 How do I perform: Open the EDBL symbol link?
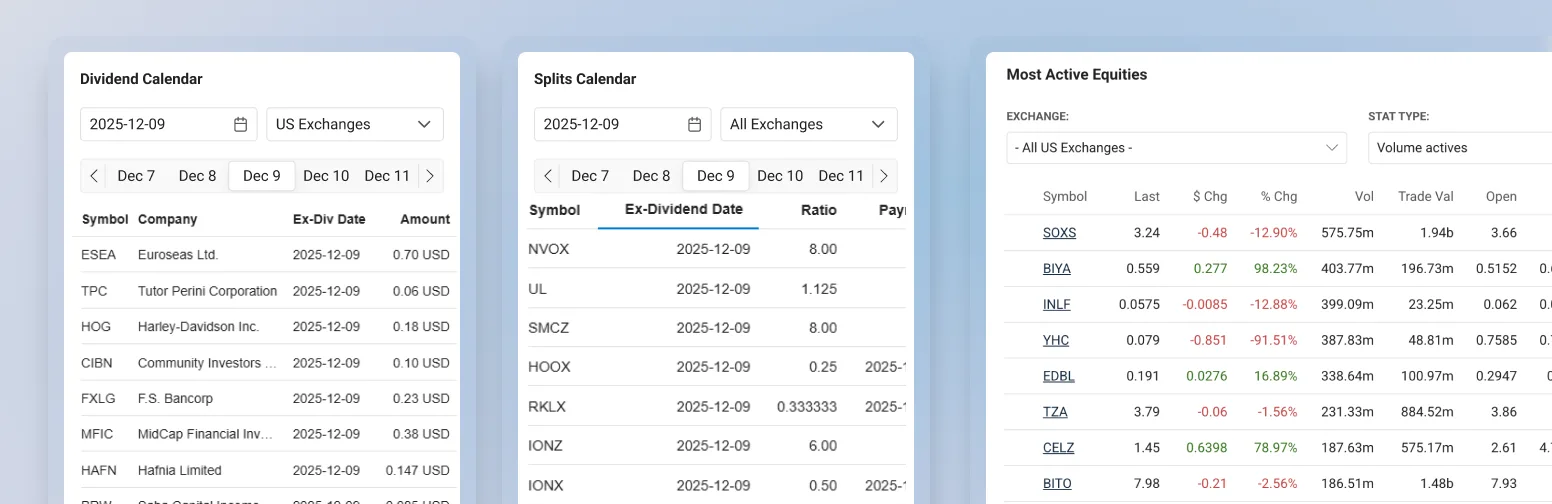pos(1058,377)
